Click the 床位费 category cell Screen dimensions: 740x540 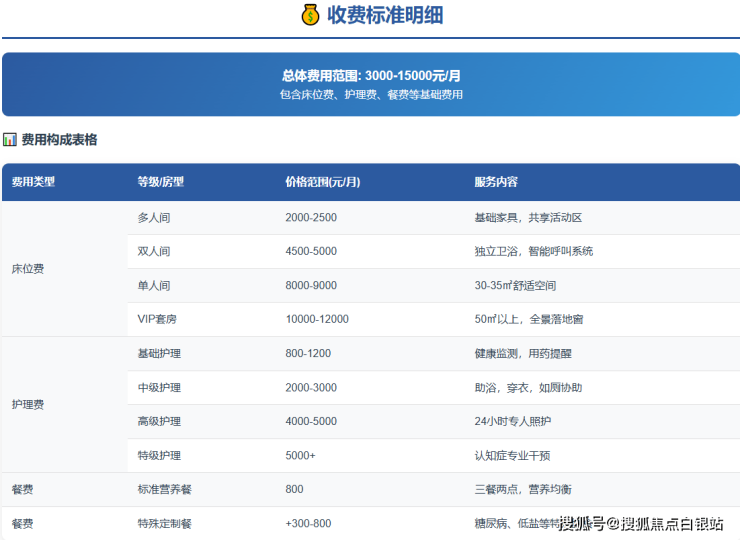tap(28, 269)
